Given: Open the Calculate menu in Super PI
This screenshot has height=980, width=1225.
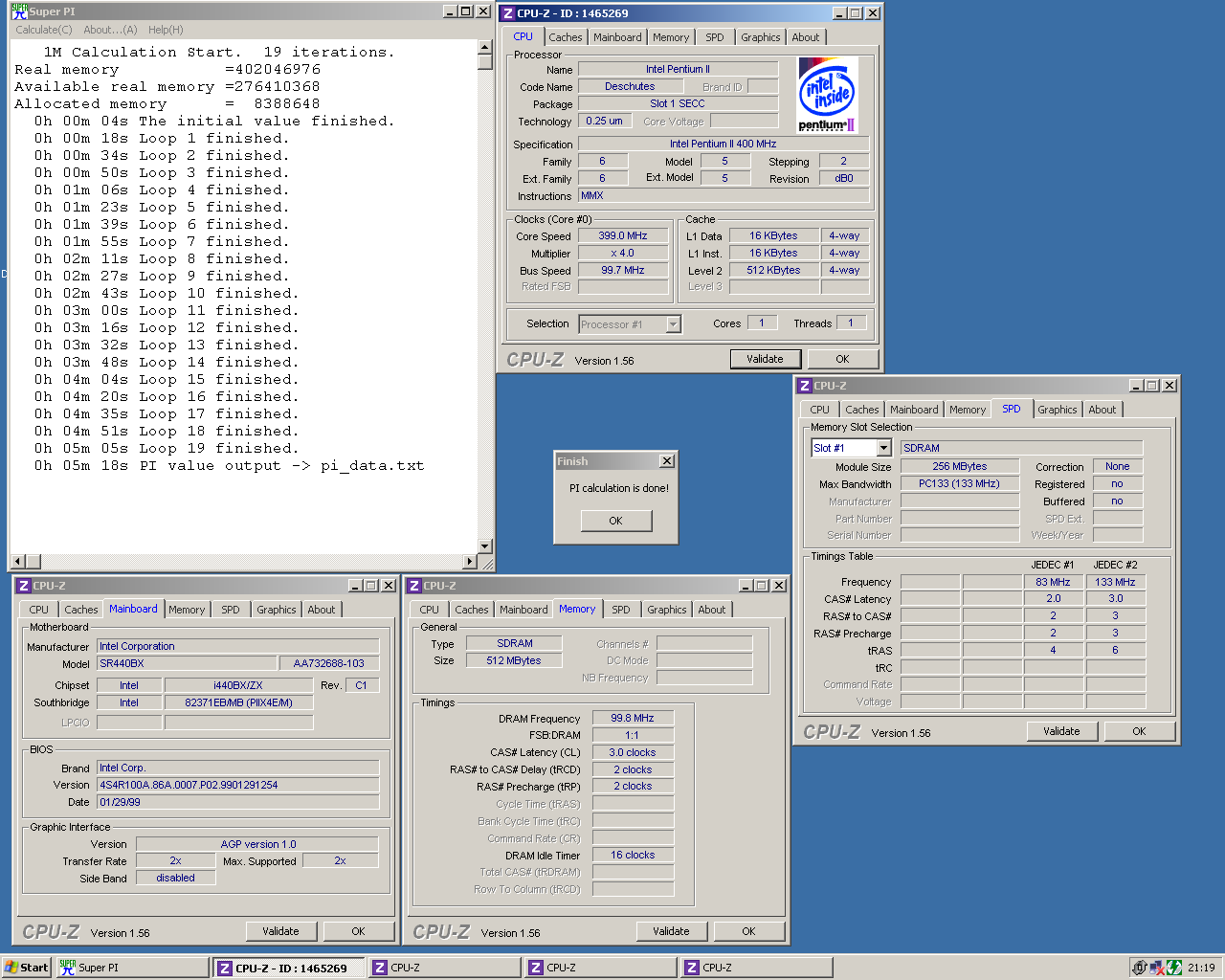Looking at the screenshot, I should coord(44,30).
